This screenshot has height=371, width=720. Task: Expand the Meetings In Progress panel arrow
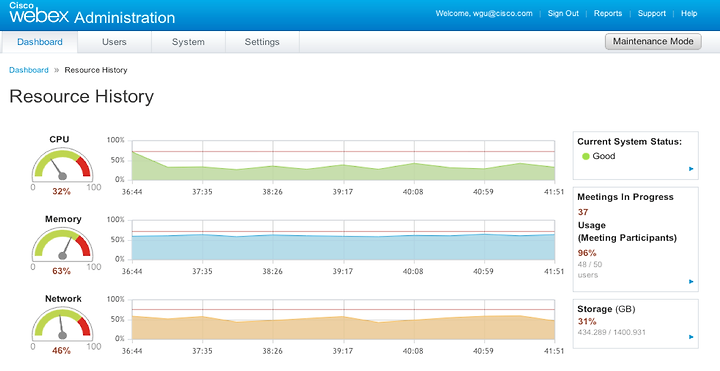pos(691,281)
